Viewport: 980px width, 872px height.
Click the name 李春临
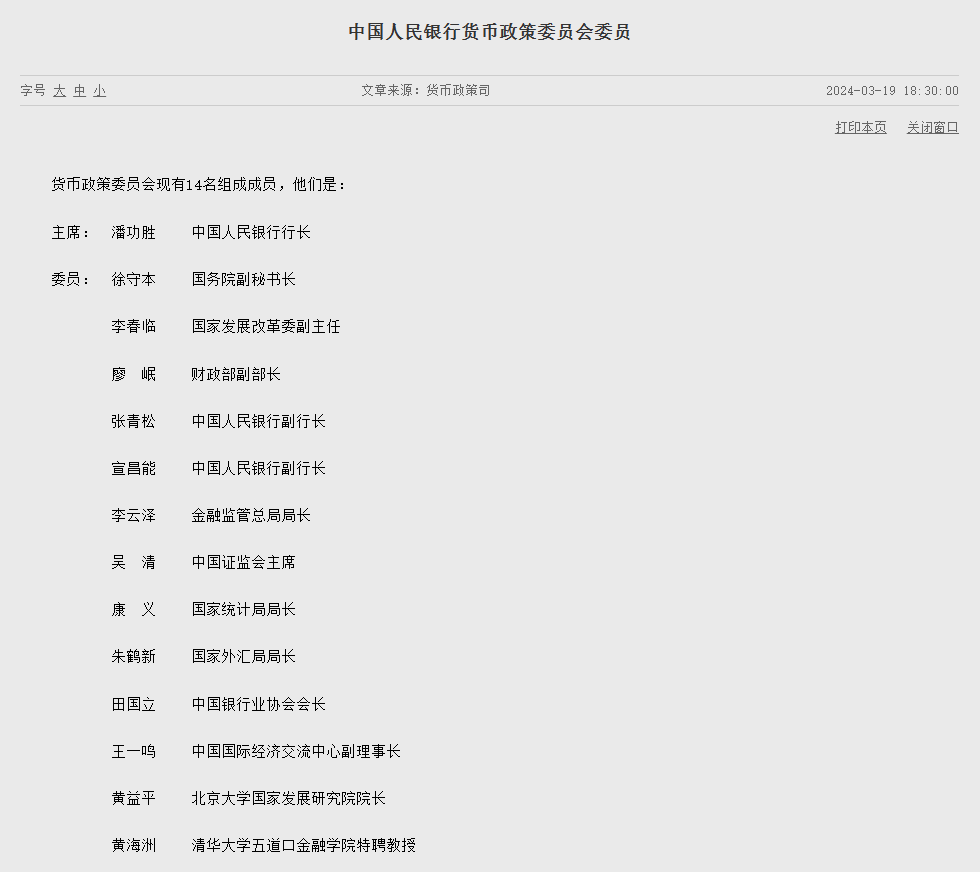click(x=133, y=326)
